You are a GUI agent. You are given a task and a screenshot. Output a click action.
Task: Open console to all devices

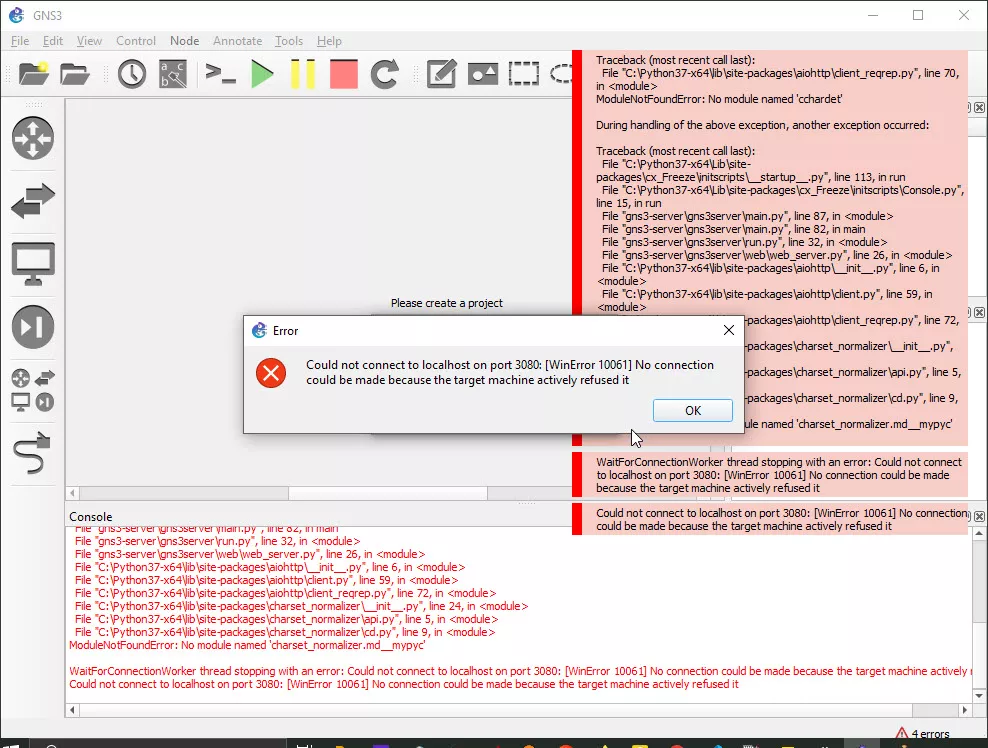[x=221, y=74]
